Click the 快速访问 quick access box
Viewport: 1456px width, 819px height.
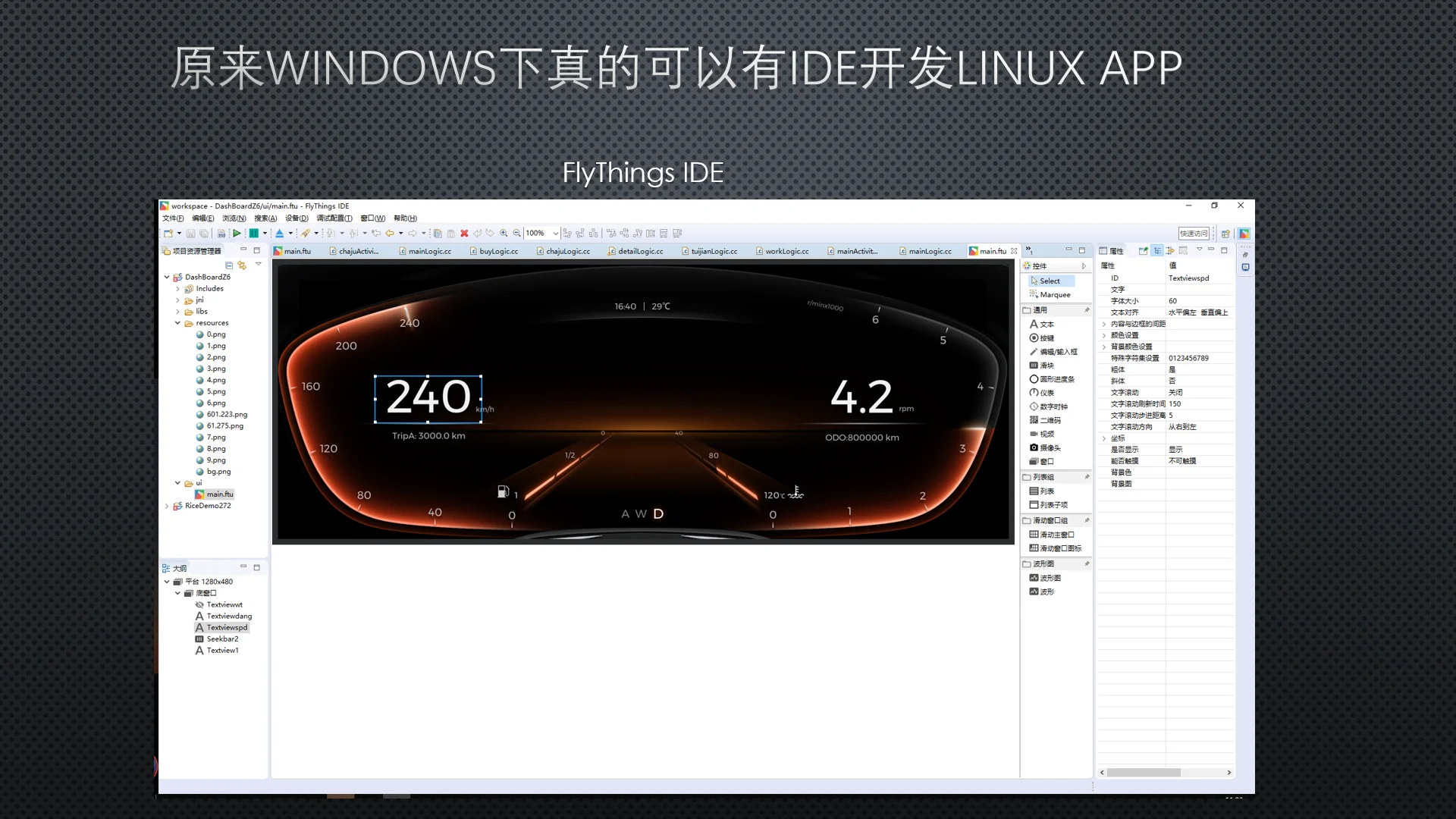[x=1194, y=234]
